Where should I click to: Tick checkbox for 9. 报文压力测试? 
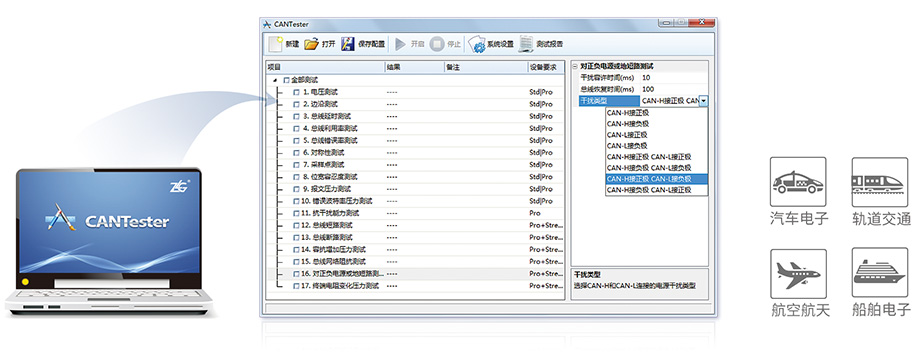(x=297, y=189)
